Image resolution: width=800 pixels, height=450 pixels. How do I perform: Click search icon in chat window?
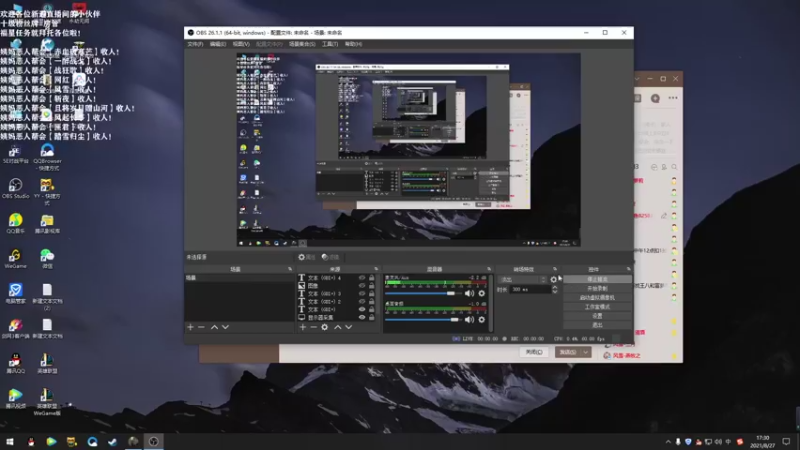point(674,167)
